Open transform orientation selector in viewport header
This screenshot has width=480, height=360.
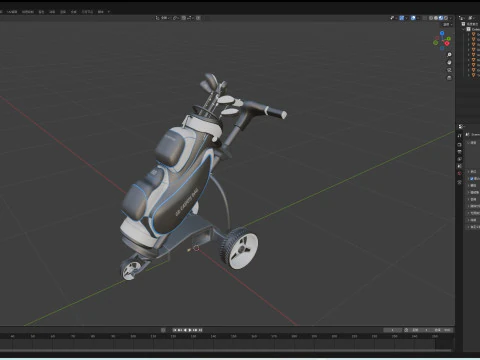click(x=163, y=18)
